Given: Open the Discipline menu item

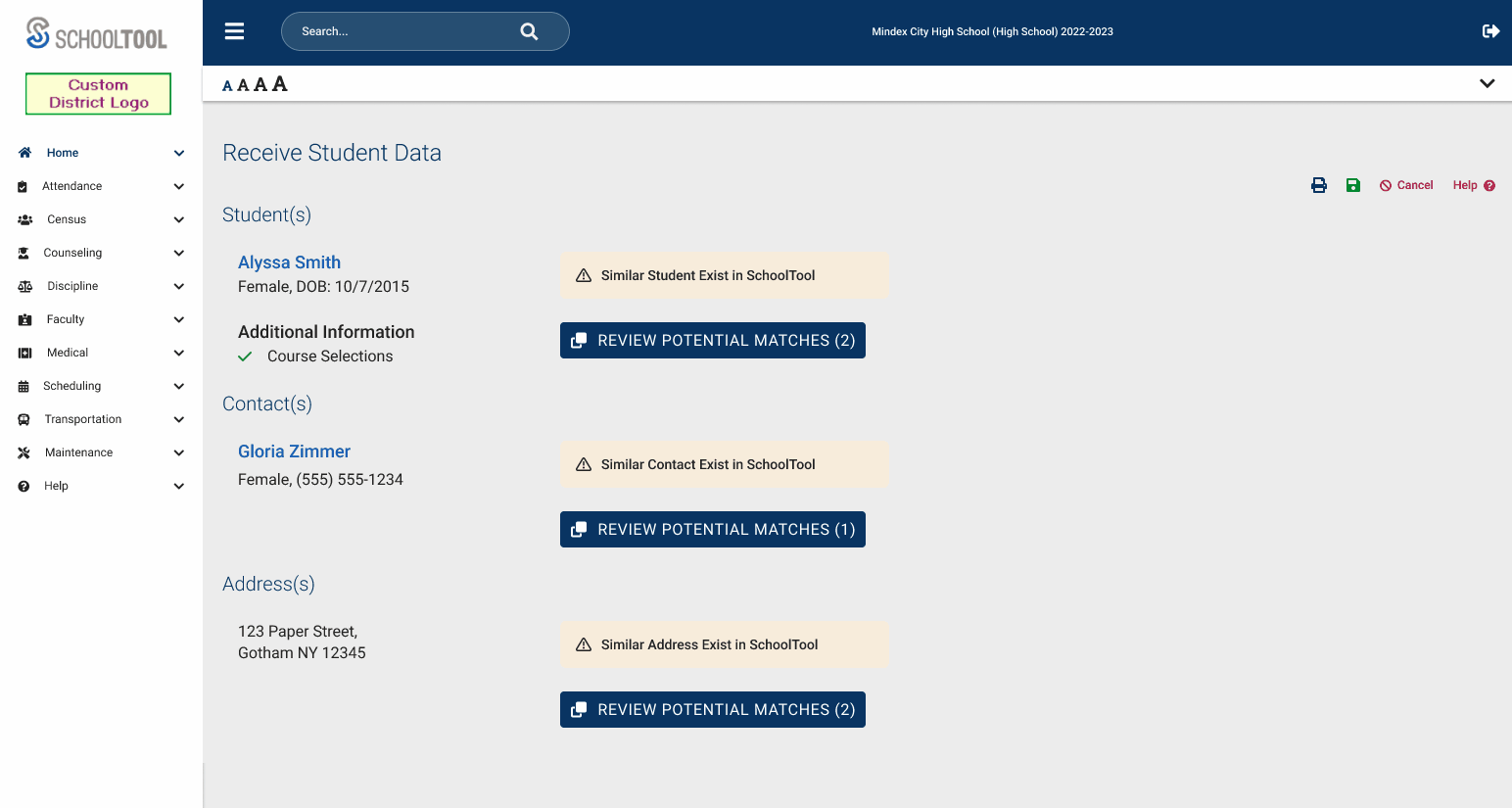Looking at the screenshot, I should pos(72,286).
